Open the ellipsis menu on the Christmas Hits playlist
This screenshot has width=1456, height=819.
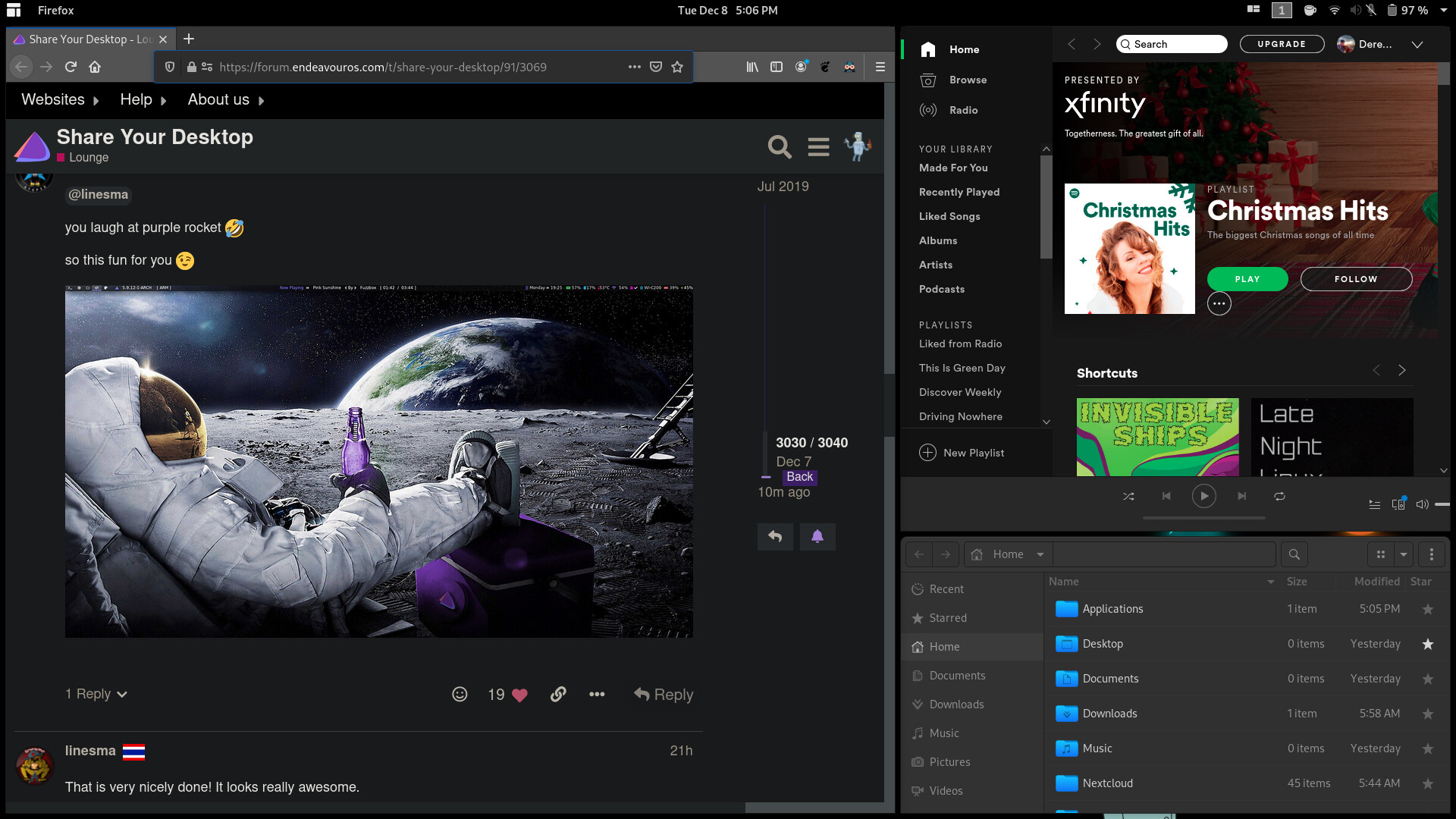1219,303
